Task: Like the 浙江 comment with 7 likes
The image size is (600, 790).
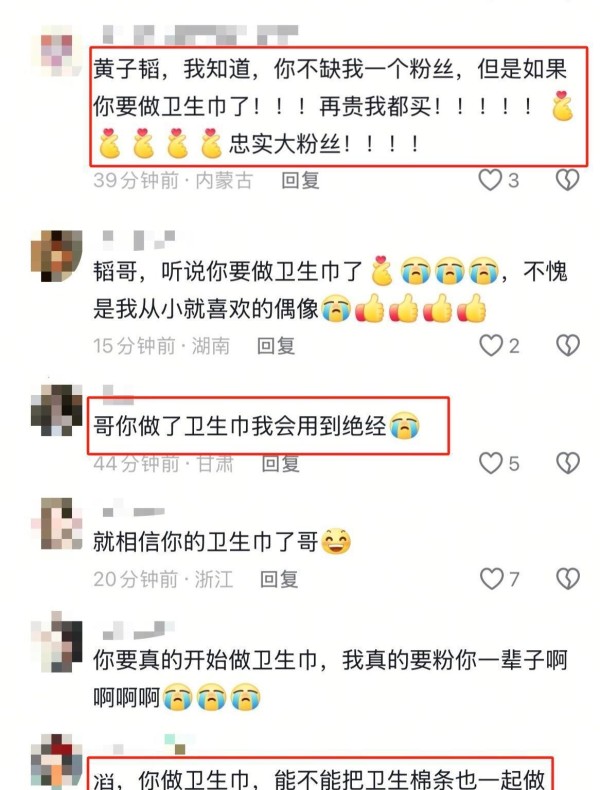Action: [491, 578]
